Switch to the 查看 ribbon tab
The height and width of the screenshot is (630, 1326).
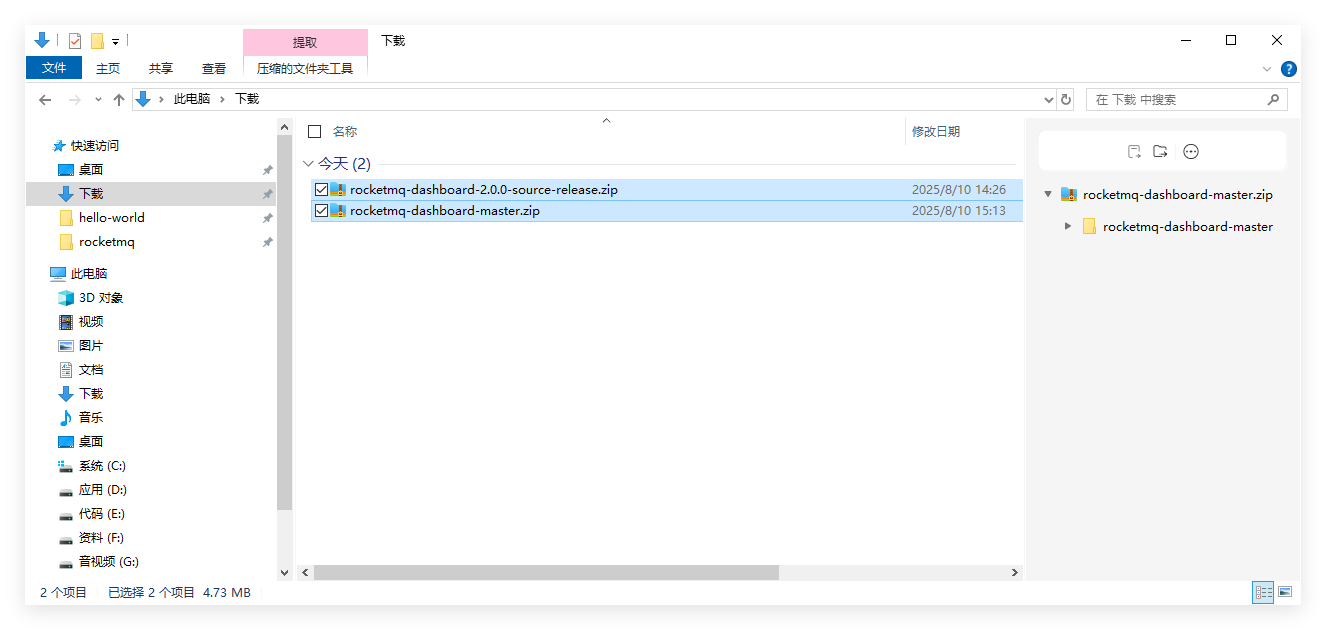click(x=214, y=68)
